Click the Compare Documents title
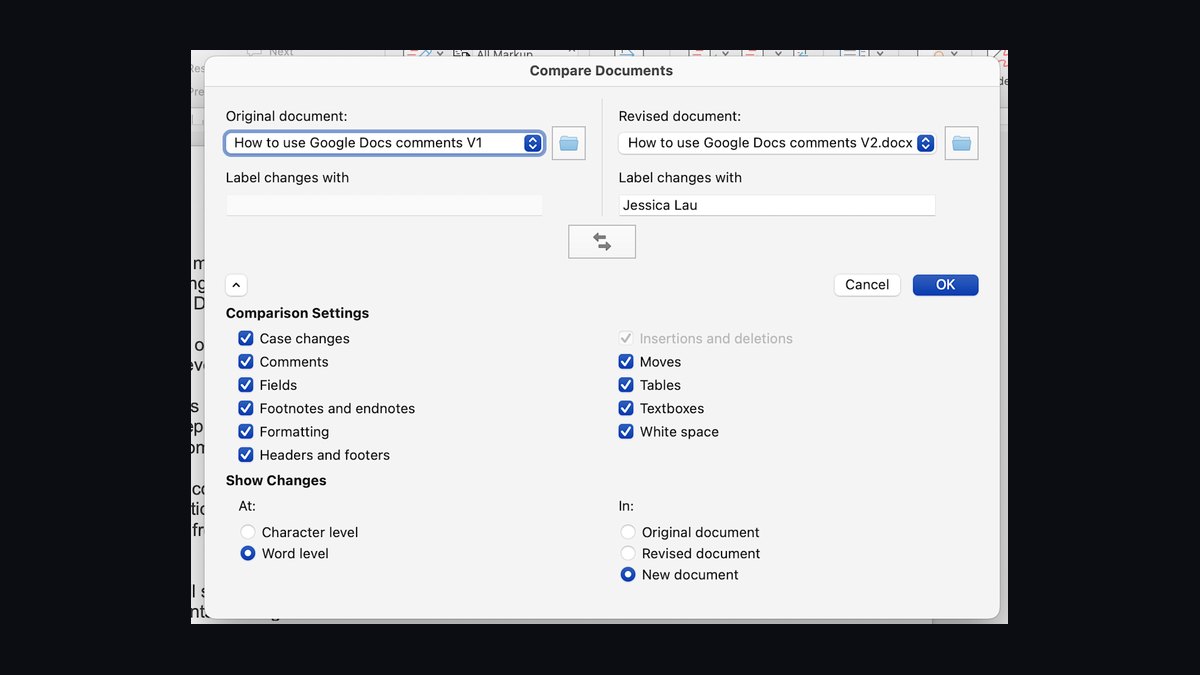Image resolution: width=1200 pixels, height=675 pixels. pos(601,71)
